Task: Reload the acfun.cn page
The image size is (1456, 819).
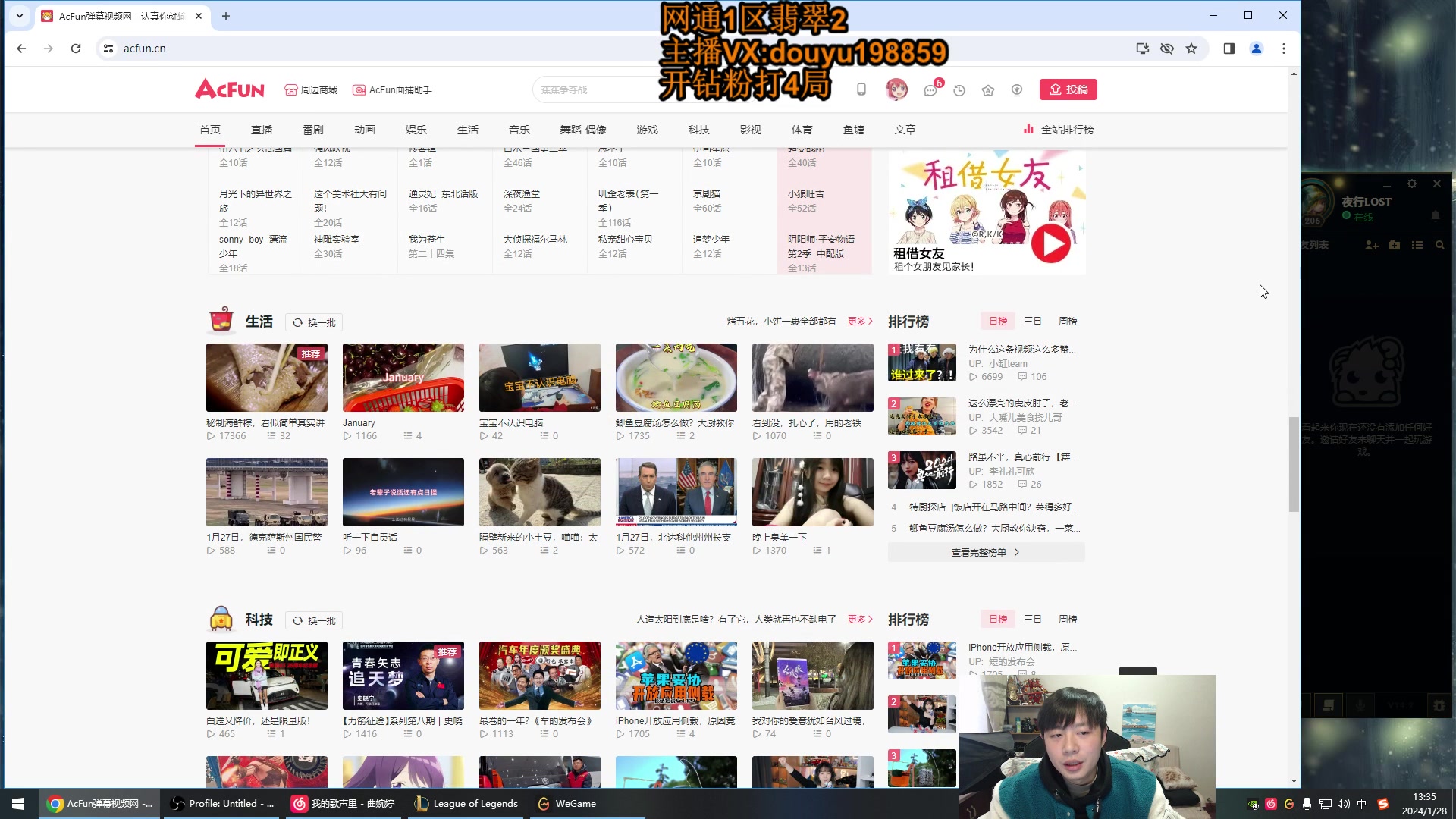Action: pos(76,49)
